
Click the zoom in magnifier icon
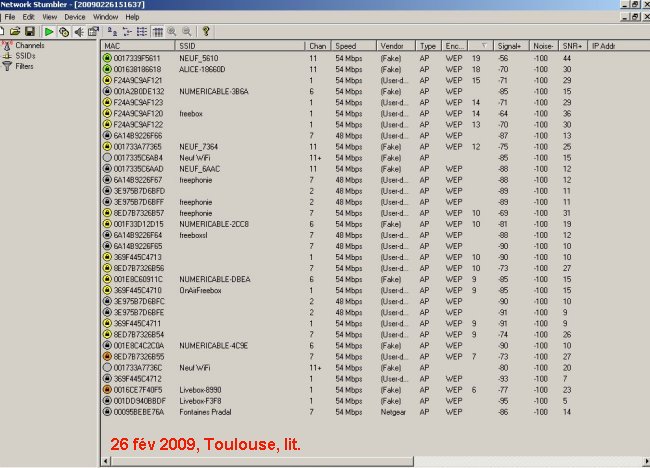click(x=172, y=32)
